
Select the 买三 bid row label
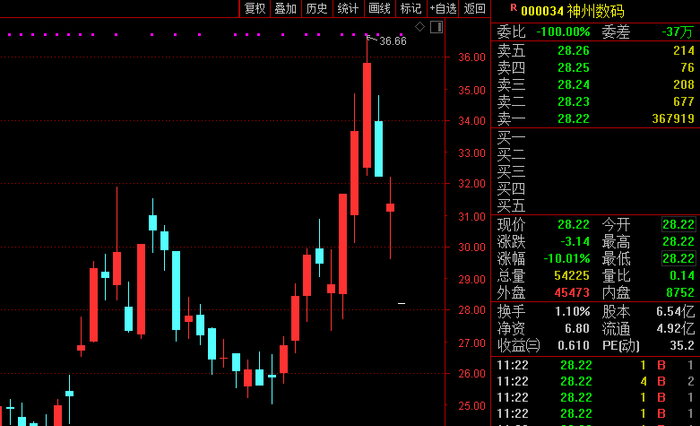pyautogui.click(x=511, y=172)
